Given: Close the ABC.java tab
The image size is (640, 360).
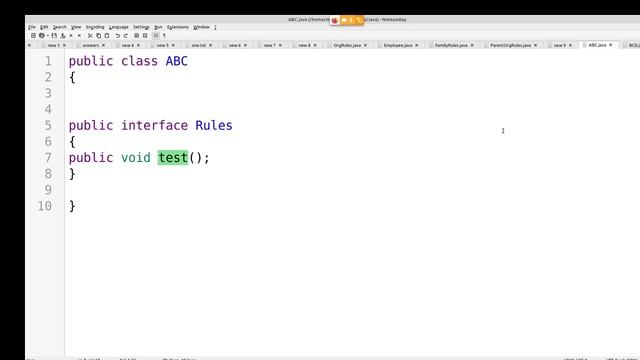Looking at the screenshot, I should [x=611, y=45].
